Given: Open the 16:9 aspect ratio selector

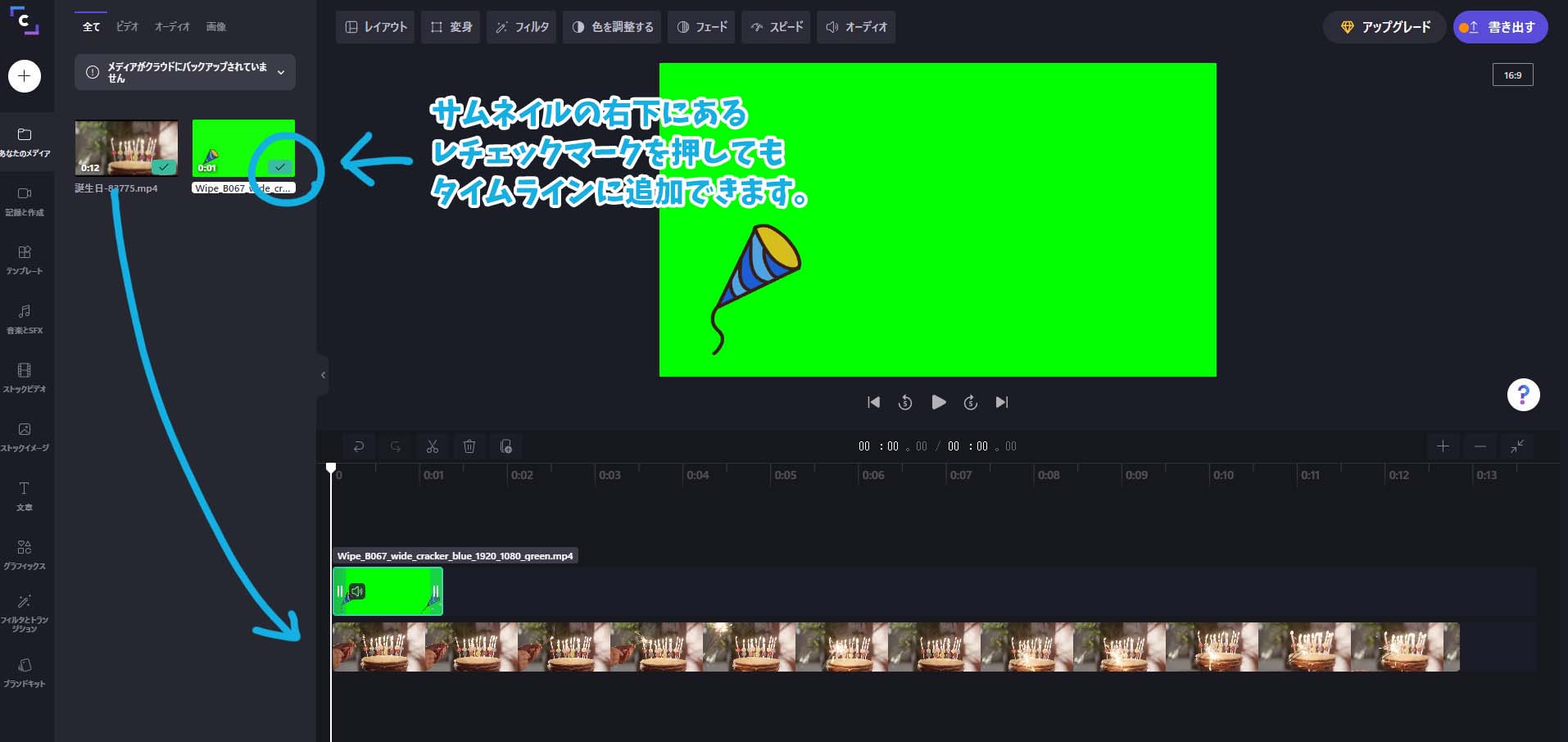Looking at the screenshot, I should (x=1512, y=75).
